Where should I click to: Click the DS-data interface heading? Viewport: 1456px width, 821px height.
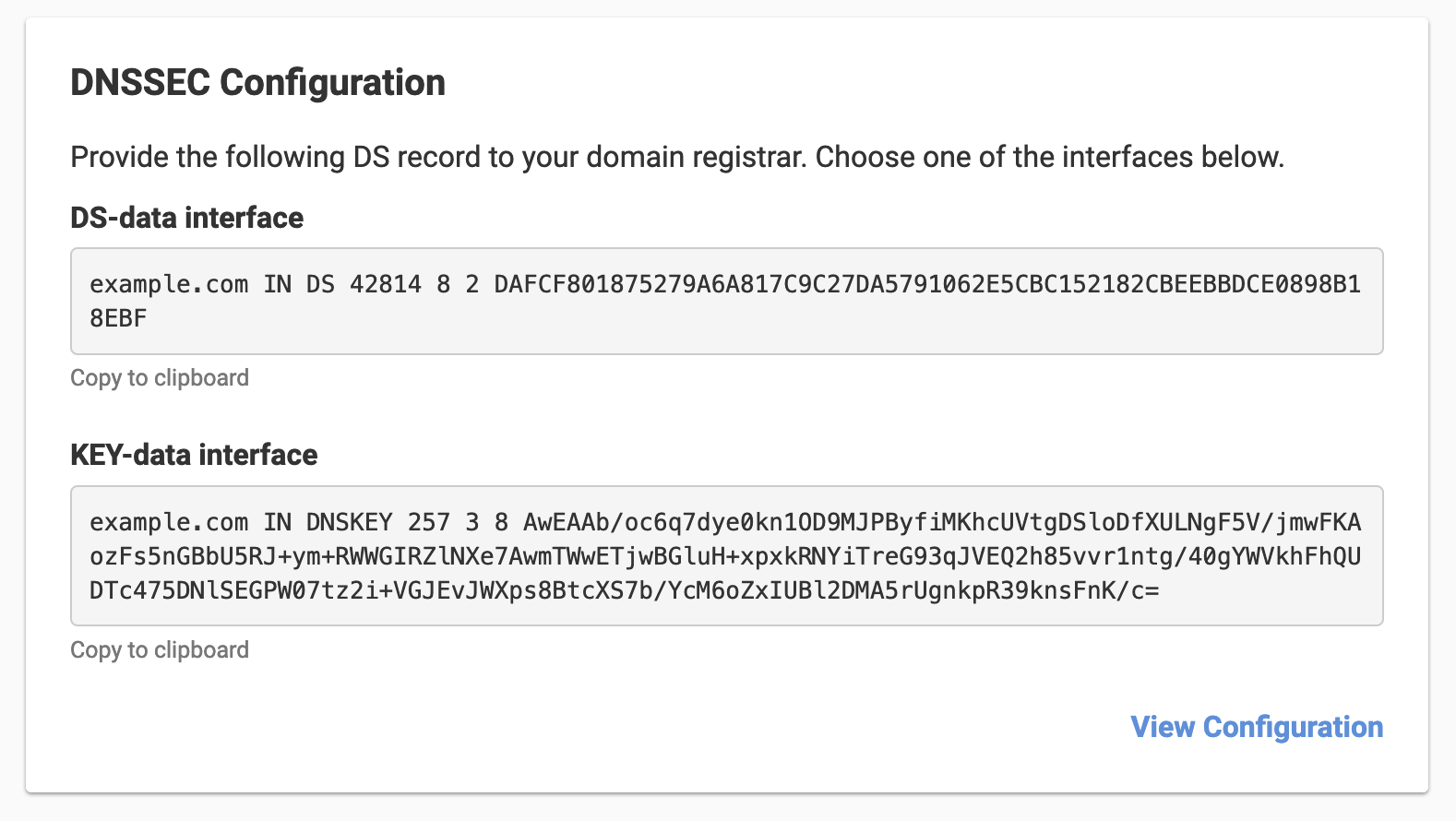[186, 218]
